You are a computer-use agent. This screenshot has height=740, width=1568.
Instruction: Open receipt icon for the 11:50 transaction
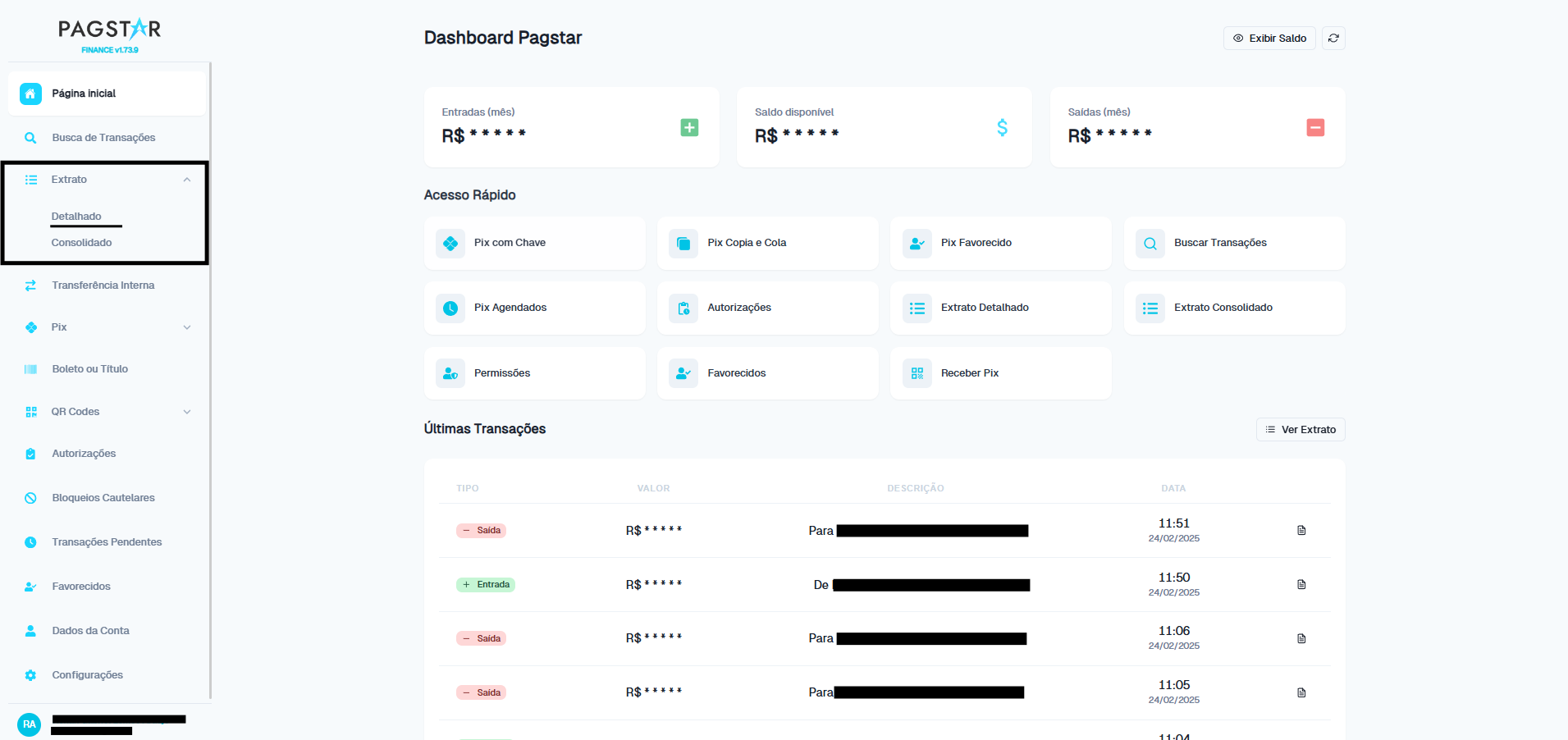1301,585
